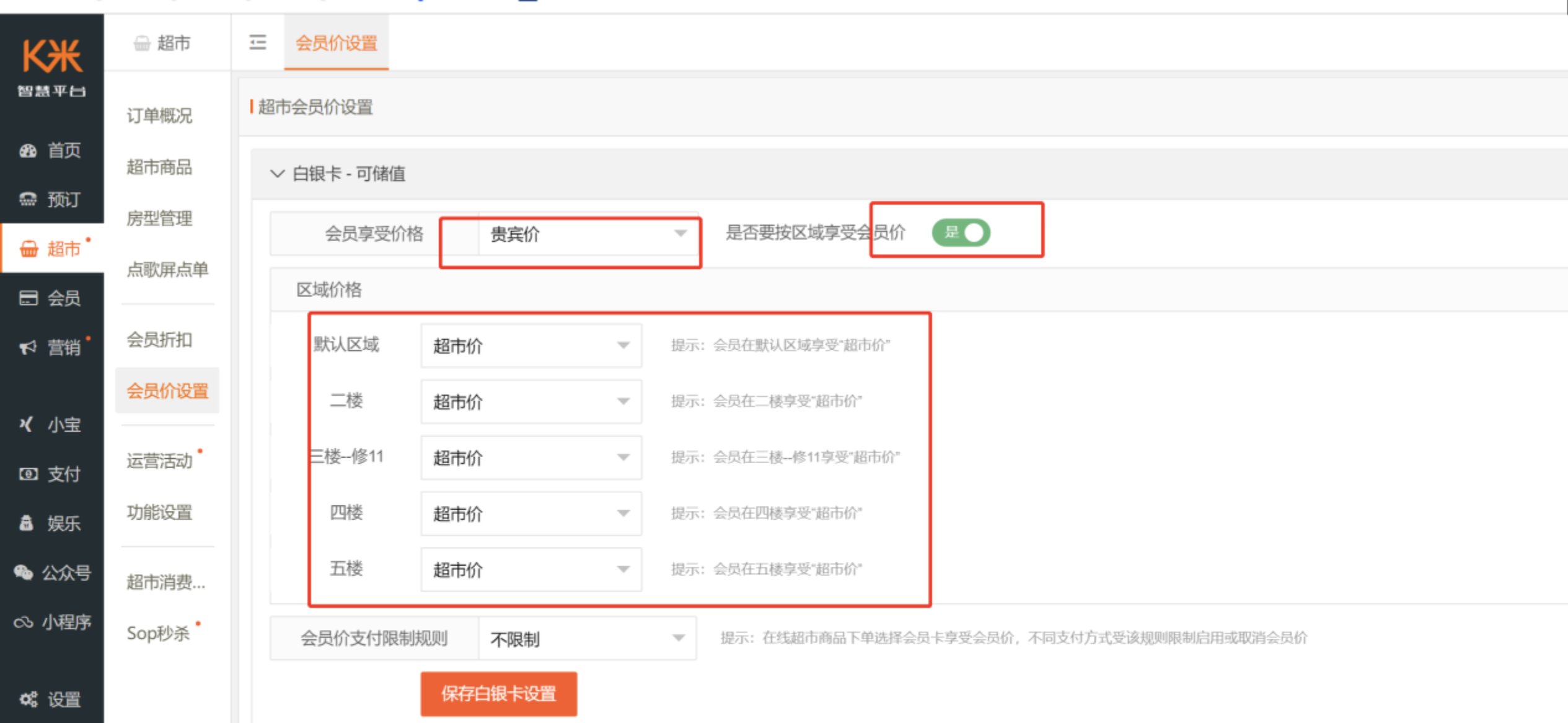This screenshot has width=1568, height=723.
Task: Open 四楼 price dropdown
Action: pyautogui.click(x=531, y=513)
